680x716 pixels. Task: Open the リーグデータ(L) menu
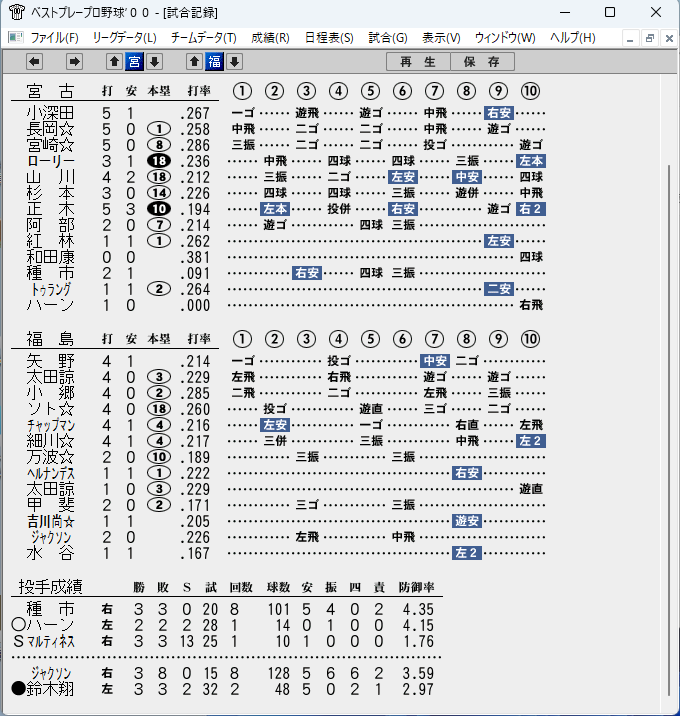coord(125,37)
